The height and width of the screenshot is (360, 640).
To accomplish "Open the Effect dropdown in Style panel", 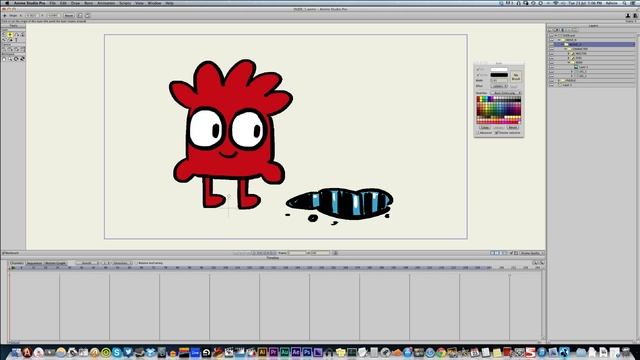I will tap(499, 86).
